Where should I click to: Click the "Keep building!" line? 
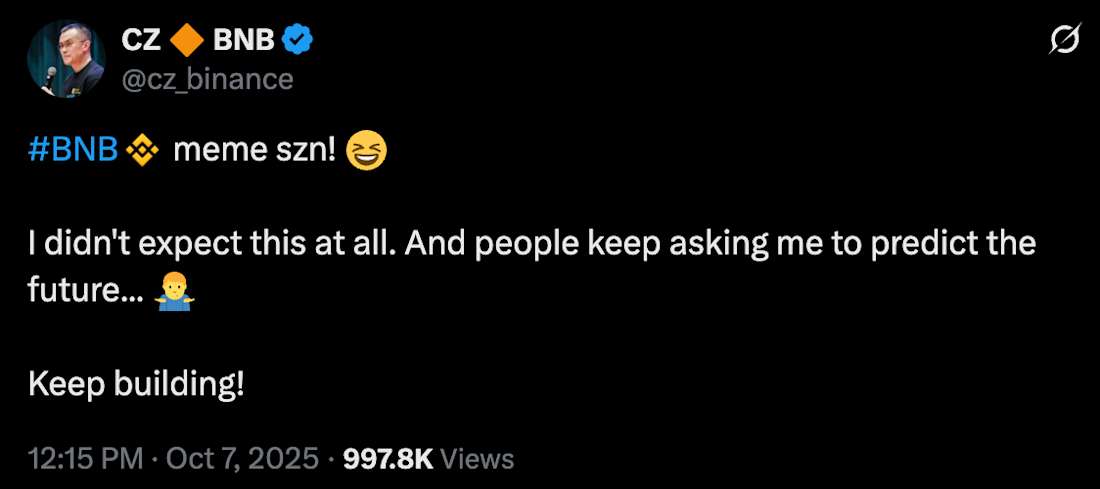tap(135, 385)
